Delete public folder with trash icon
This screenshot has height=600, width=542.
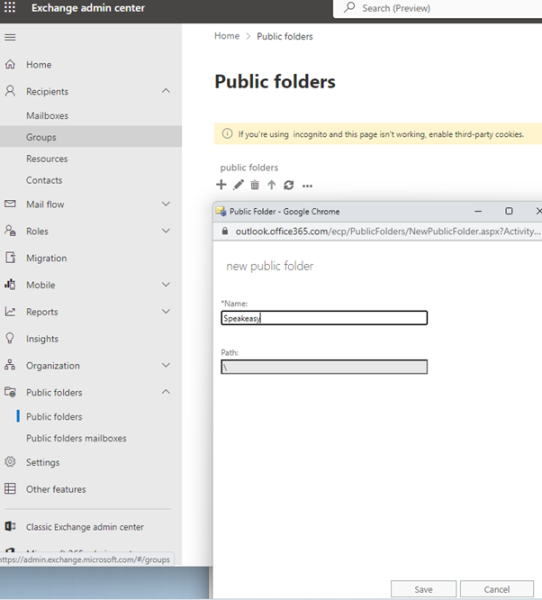pos(255,185)
